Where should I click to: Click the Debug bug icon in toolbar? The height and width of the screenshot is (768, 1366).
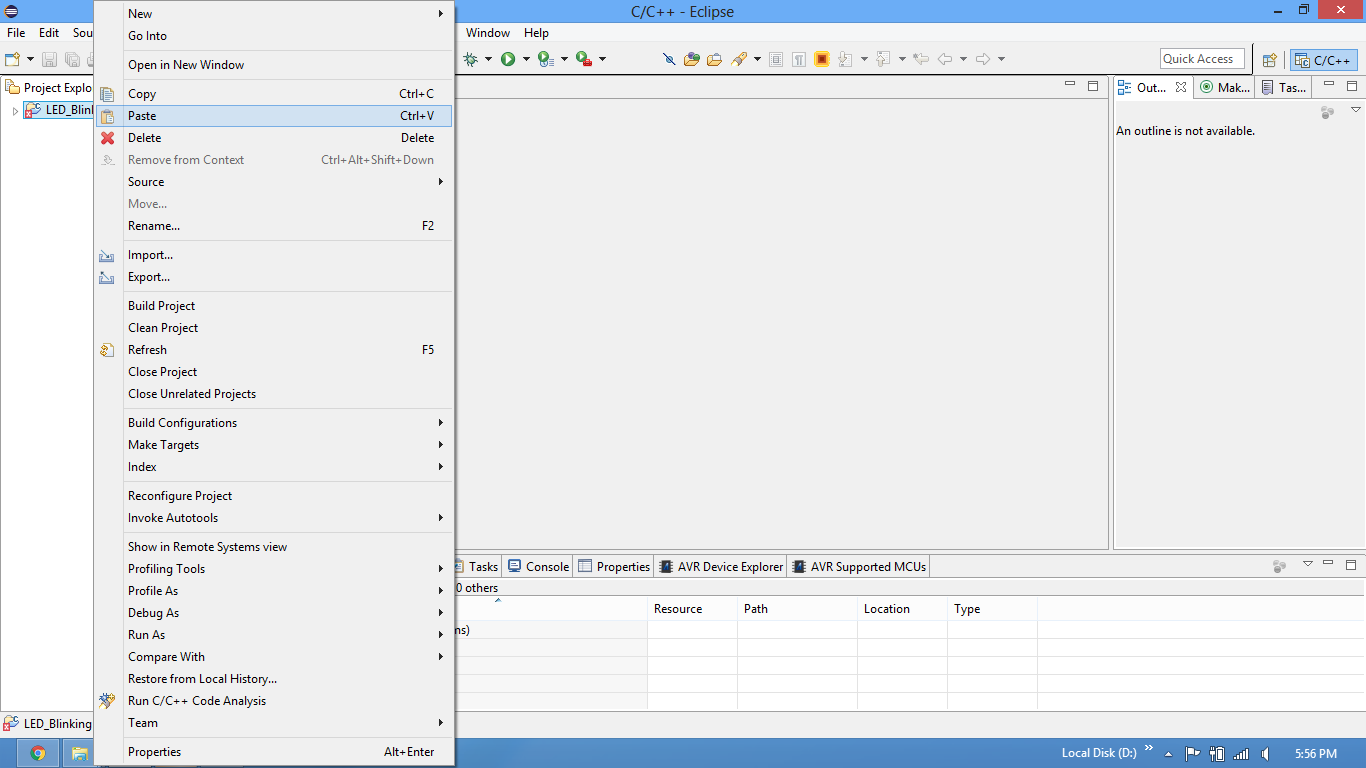point(471,59)
